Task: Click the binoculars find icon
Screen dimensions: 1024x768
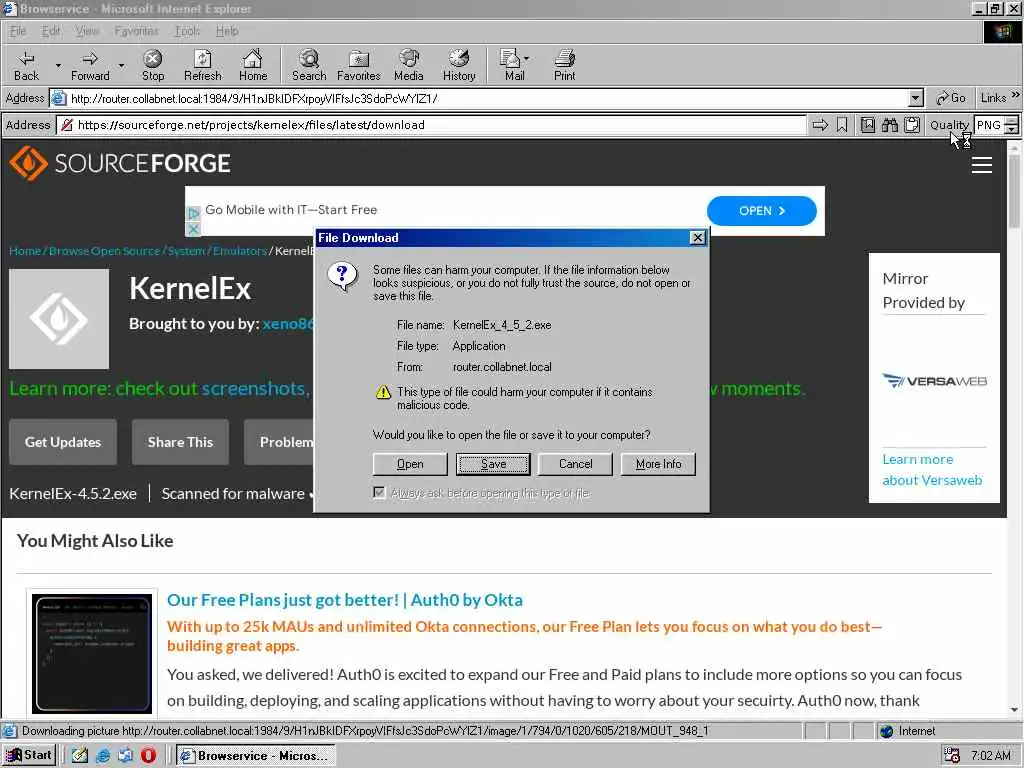Action: [889, 125]
